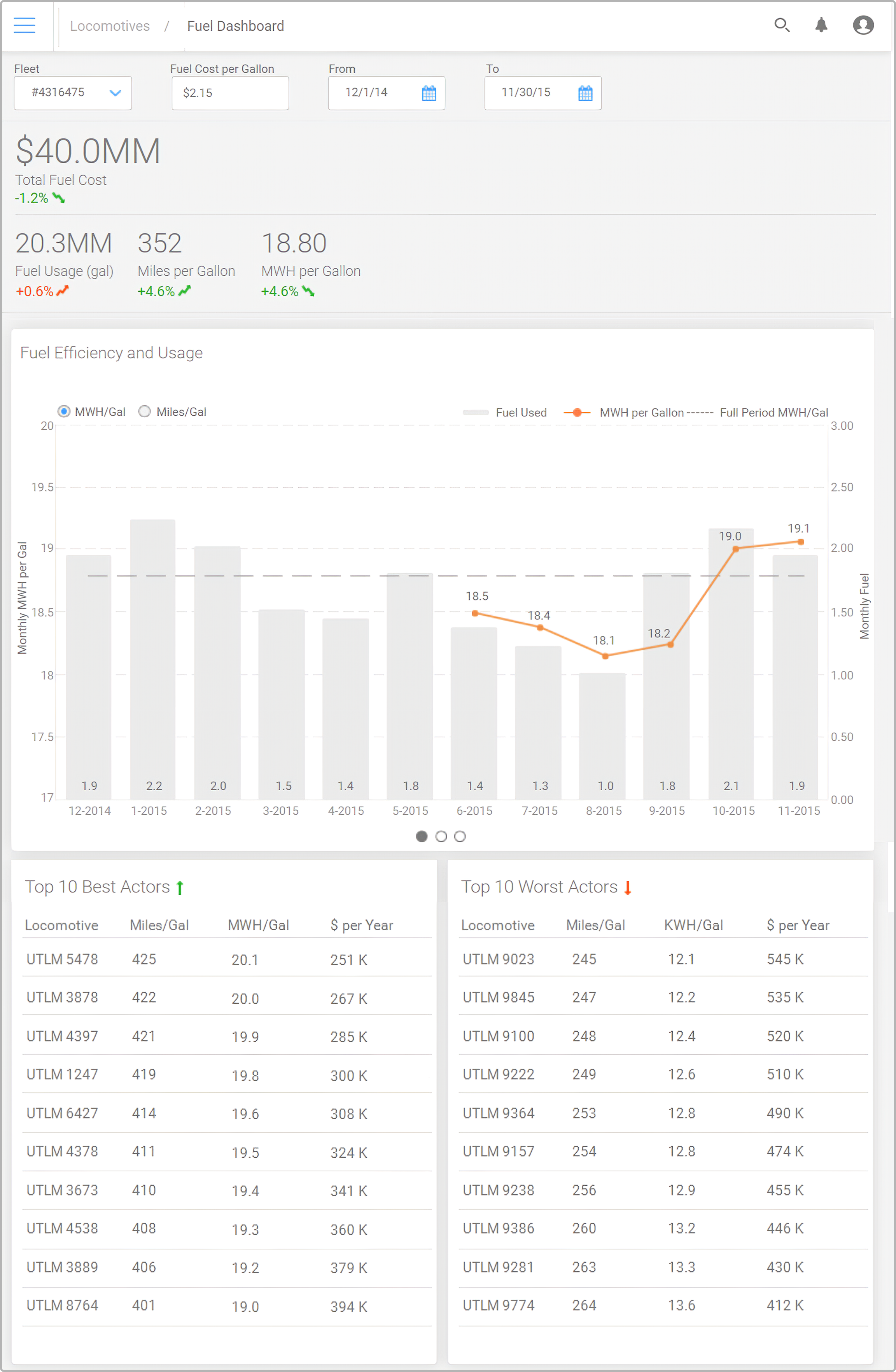The width and height of the screenshot is (896, 1372).
Task: Open the UTLM 9023 locomotive row
Action: pyautogui.click(x=498, y=959)
